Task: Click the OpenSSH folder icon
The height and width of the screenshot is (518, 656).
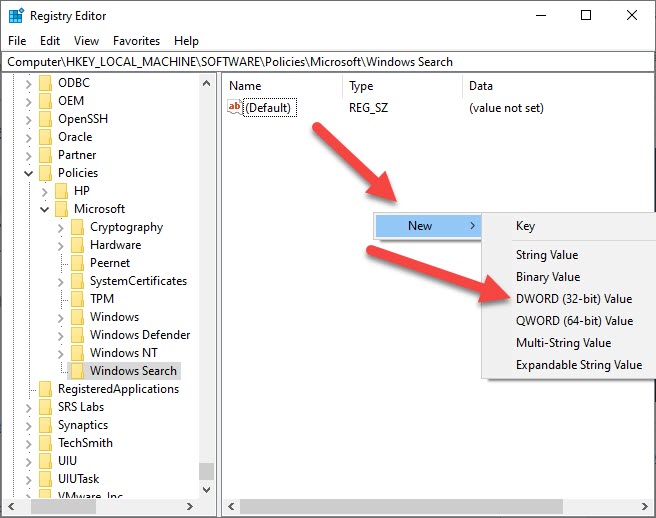Action: [45, 119]
